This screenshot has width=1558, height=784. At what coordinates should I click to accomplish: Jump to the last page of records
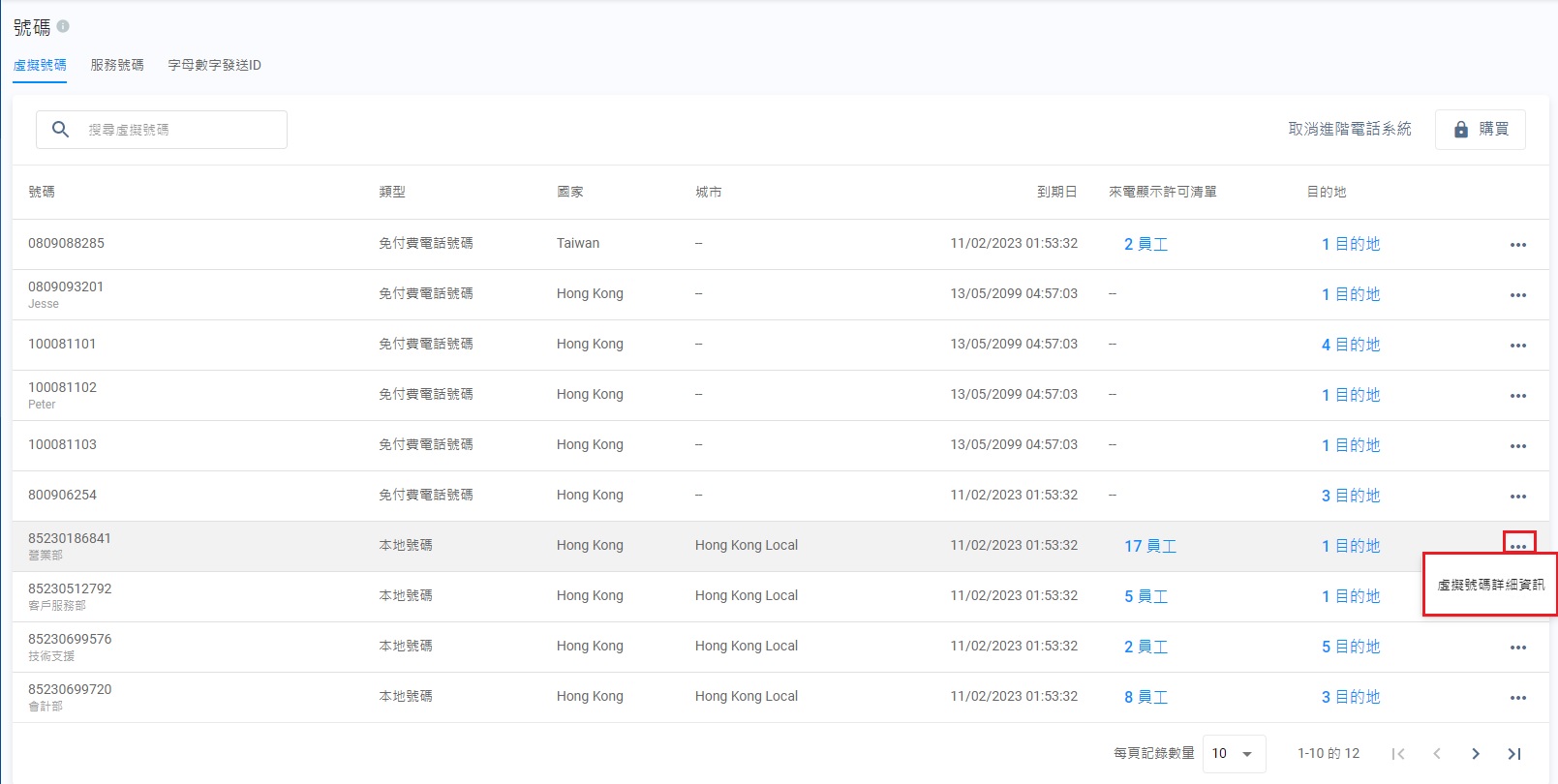tap(1514, 754)
